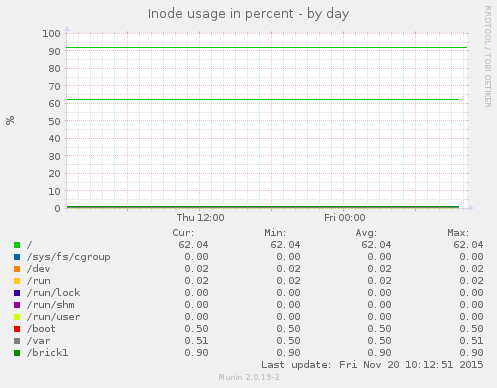497x388 pixels.
Task: Click the Avg value 0.00 for /sys/fs/cgroup
Action: 379,257
